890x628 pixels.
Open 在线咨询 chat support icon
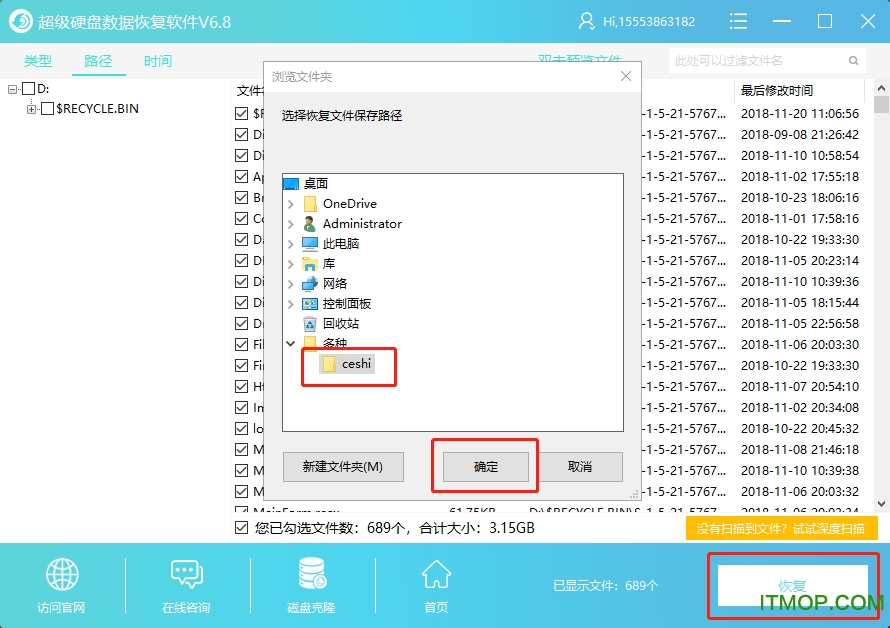point(185,575)
